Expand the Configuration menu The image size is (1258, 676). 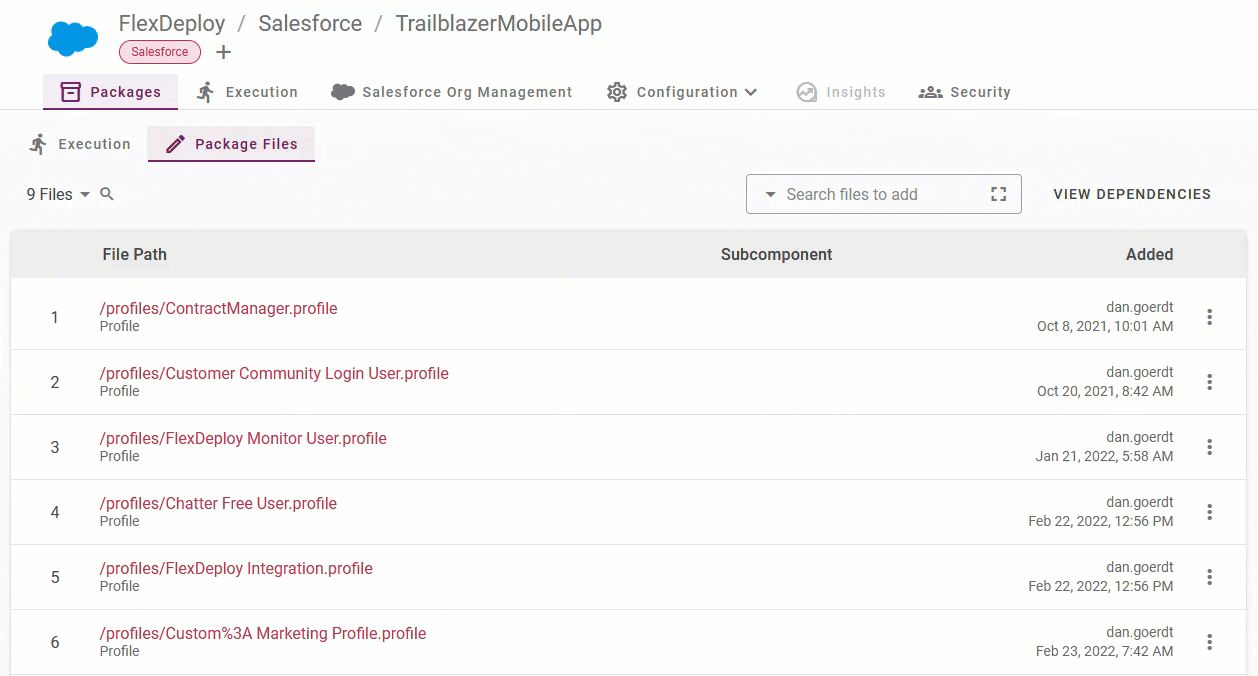682,92
